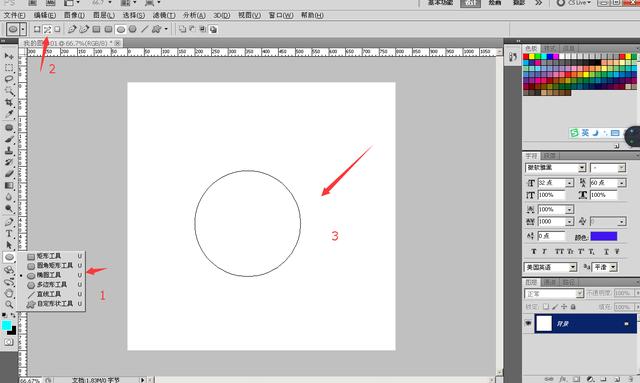
Task: Open shape geometry options dropdown arrow
Action: click(166, 29)
